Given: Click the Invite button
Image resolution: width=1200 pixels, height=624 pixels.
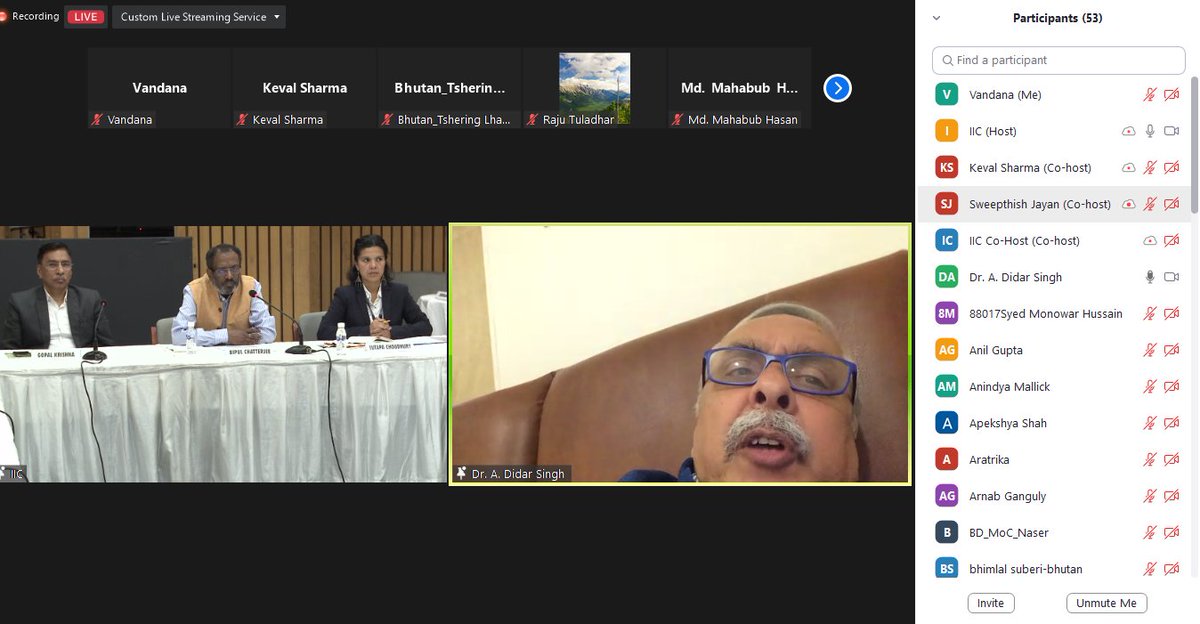Looking at the screenshot, I should coord(991,603).
